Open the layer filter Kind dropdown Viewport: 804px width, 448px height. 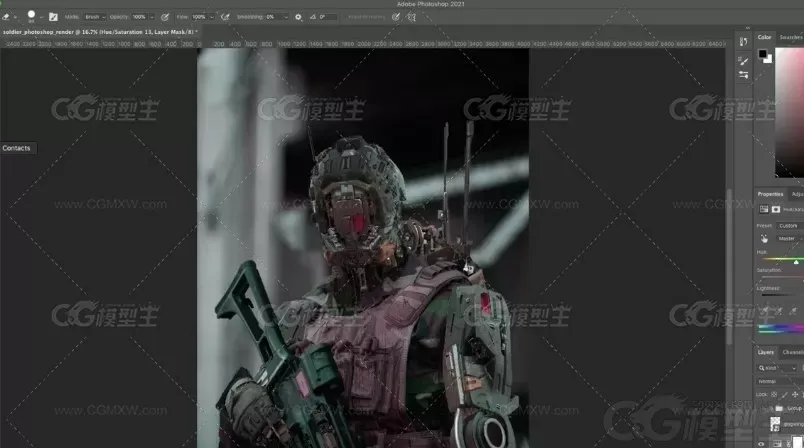[x=778, y=368]
